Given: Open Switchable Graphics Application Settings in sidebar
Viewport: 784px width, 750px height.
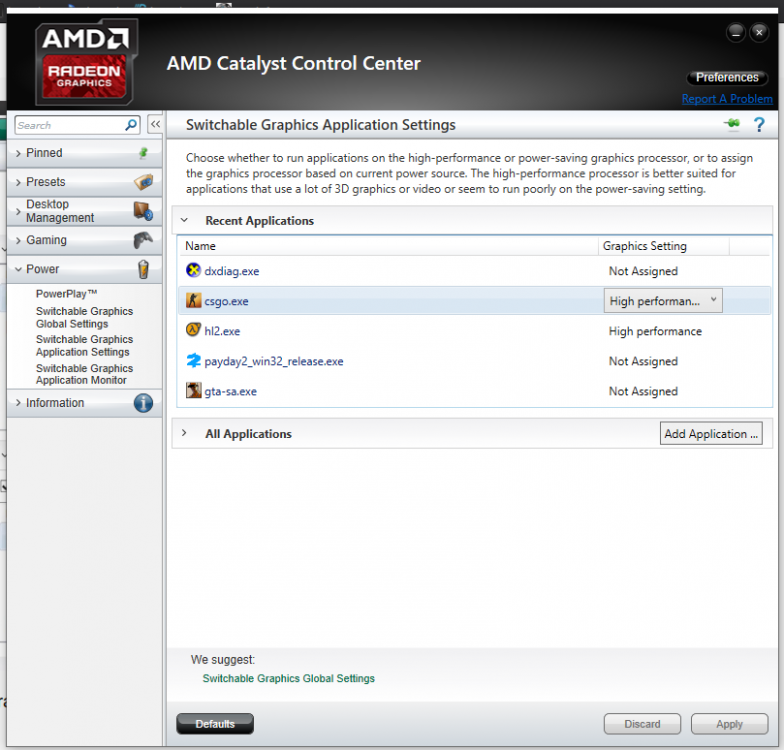Looking at the screenshot, I should click(84, 346).
